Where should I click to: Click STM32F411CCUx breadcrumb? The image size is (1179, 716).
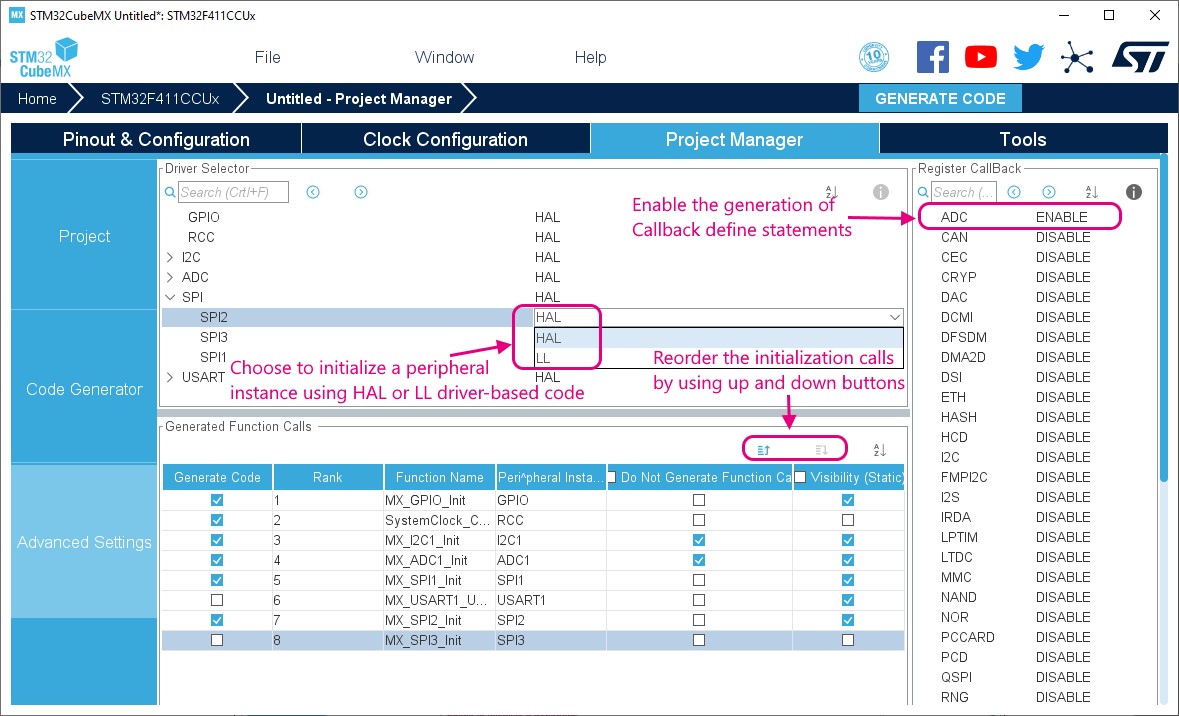pos(160,99)
